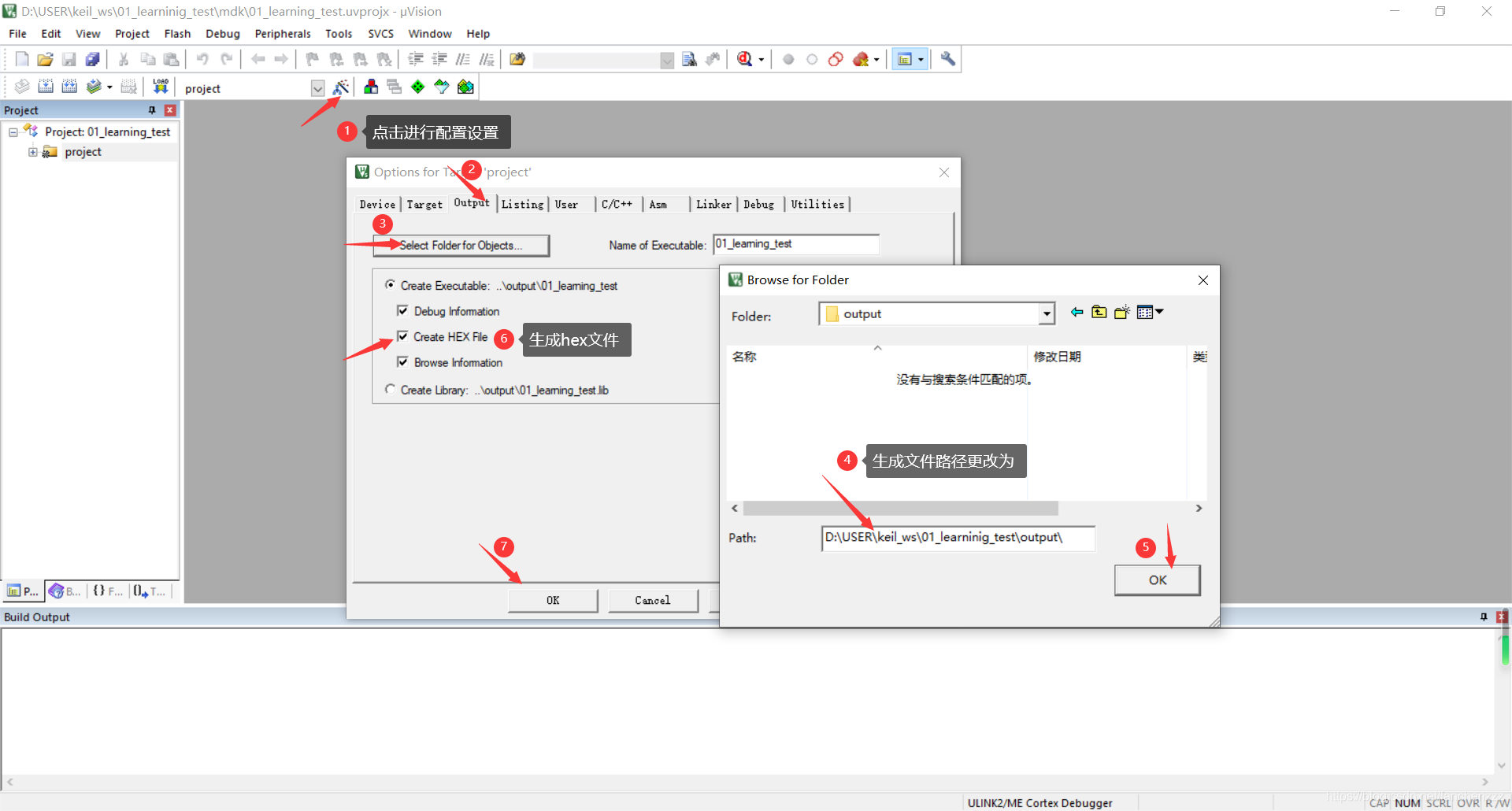Click the horizontal scrollbar in folder list
The height and width of the screenshot is (811, 1512).
[x=900, y=508]
